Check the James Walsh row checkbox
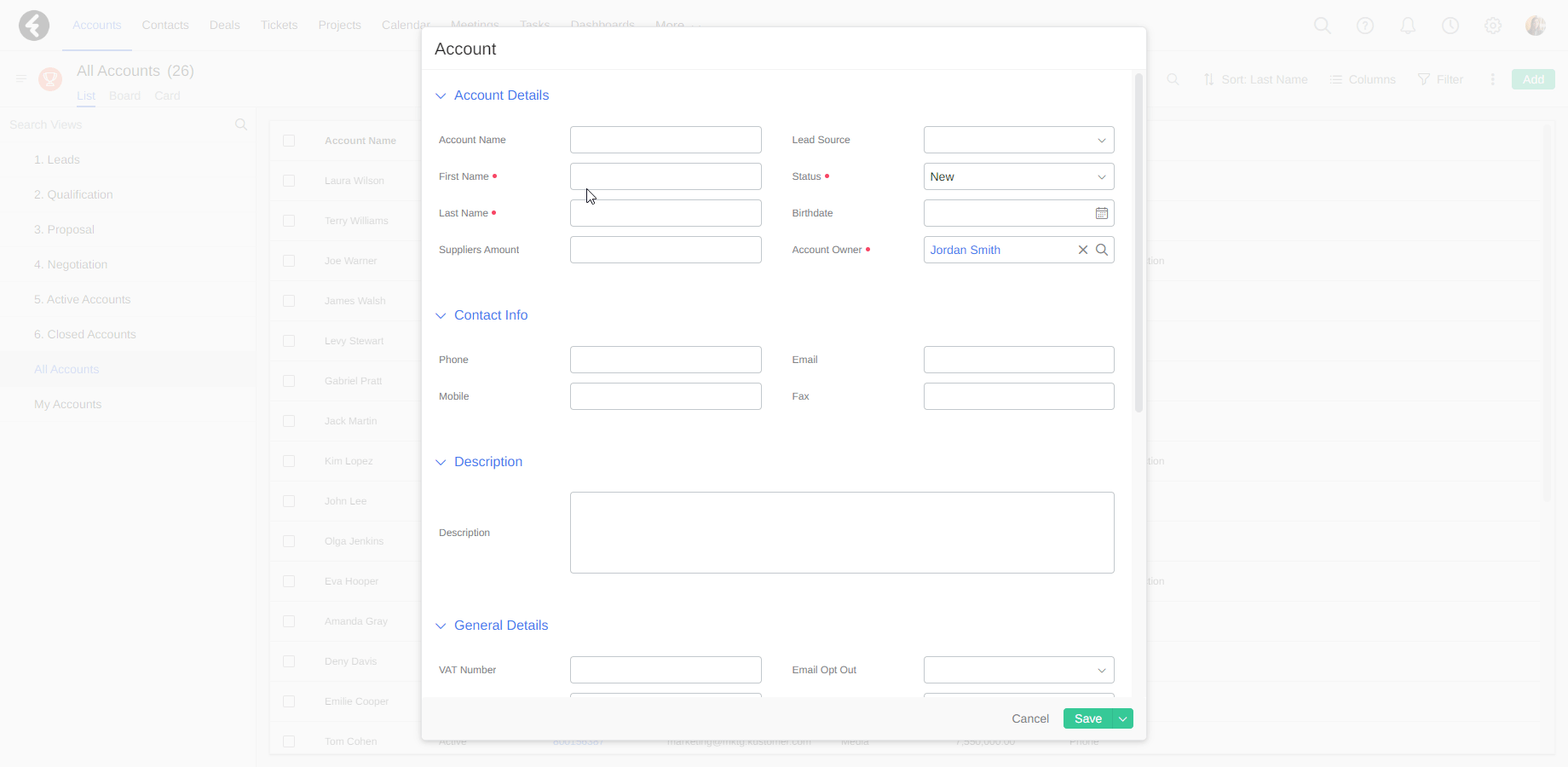 pyautogui.click(x=289, y=301)
